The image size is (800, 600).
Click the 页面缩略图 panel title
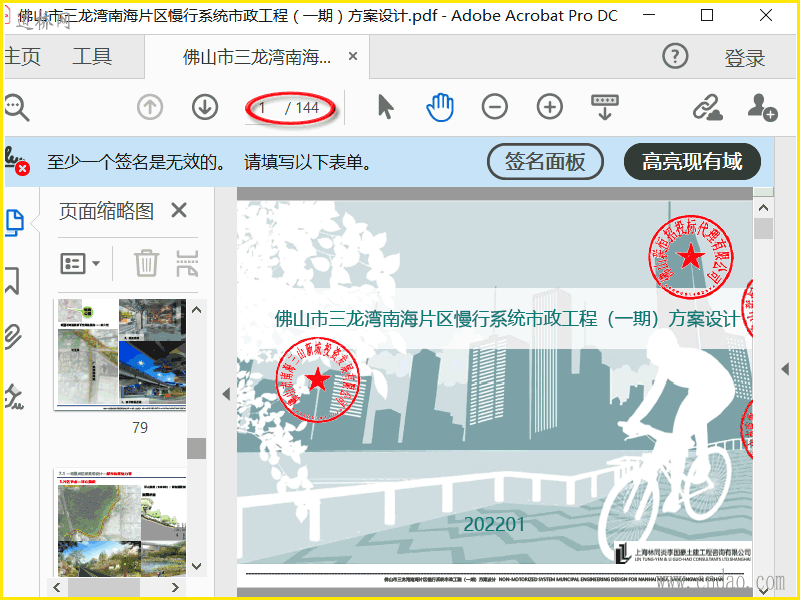pos(107,211)
